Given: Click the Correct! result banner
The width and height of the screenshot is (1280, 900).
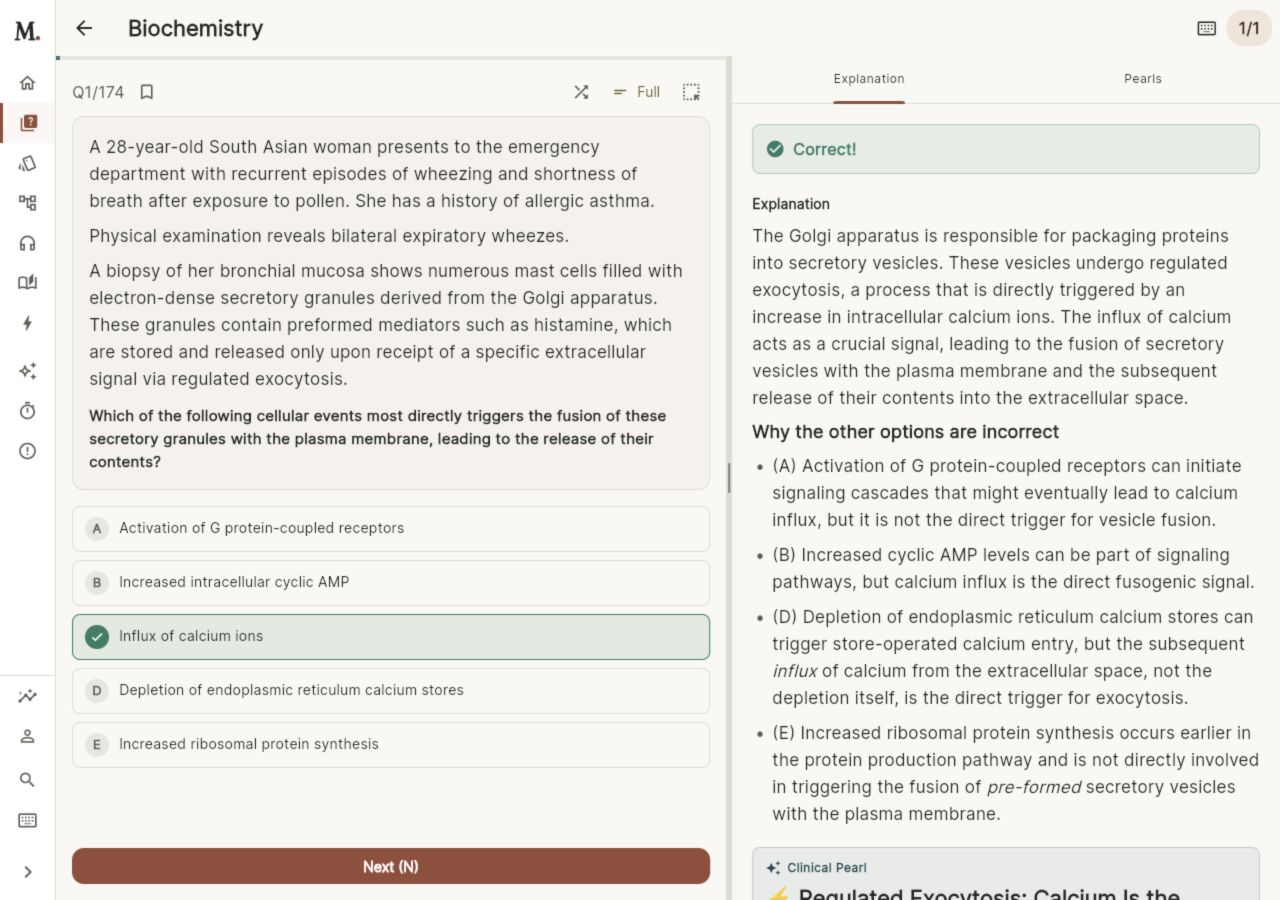Looking at the screenshot, I should coord(1006,149).
